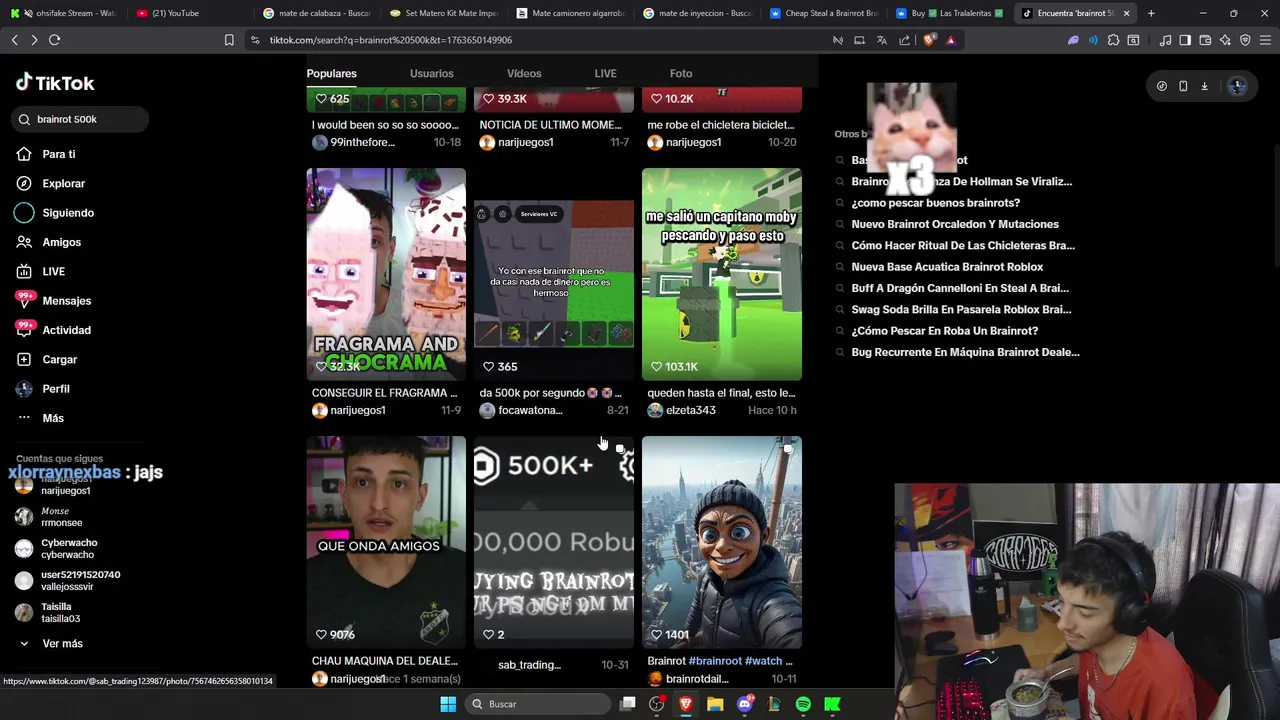Open the 'da 500k por segundo' video thumbnail
Image resolution: width=1280 pixels, height=720 pixels.
[554, 274]
